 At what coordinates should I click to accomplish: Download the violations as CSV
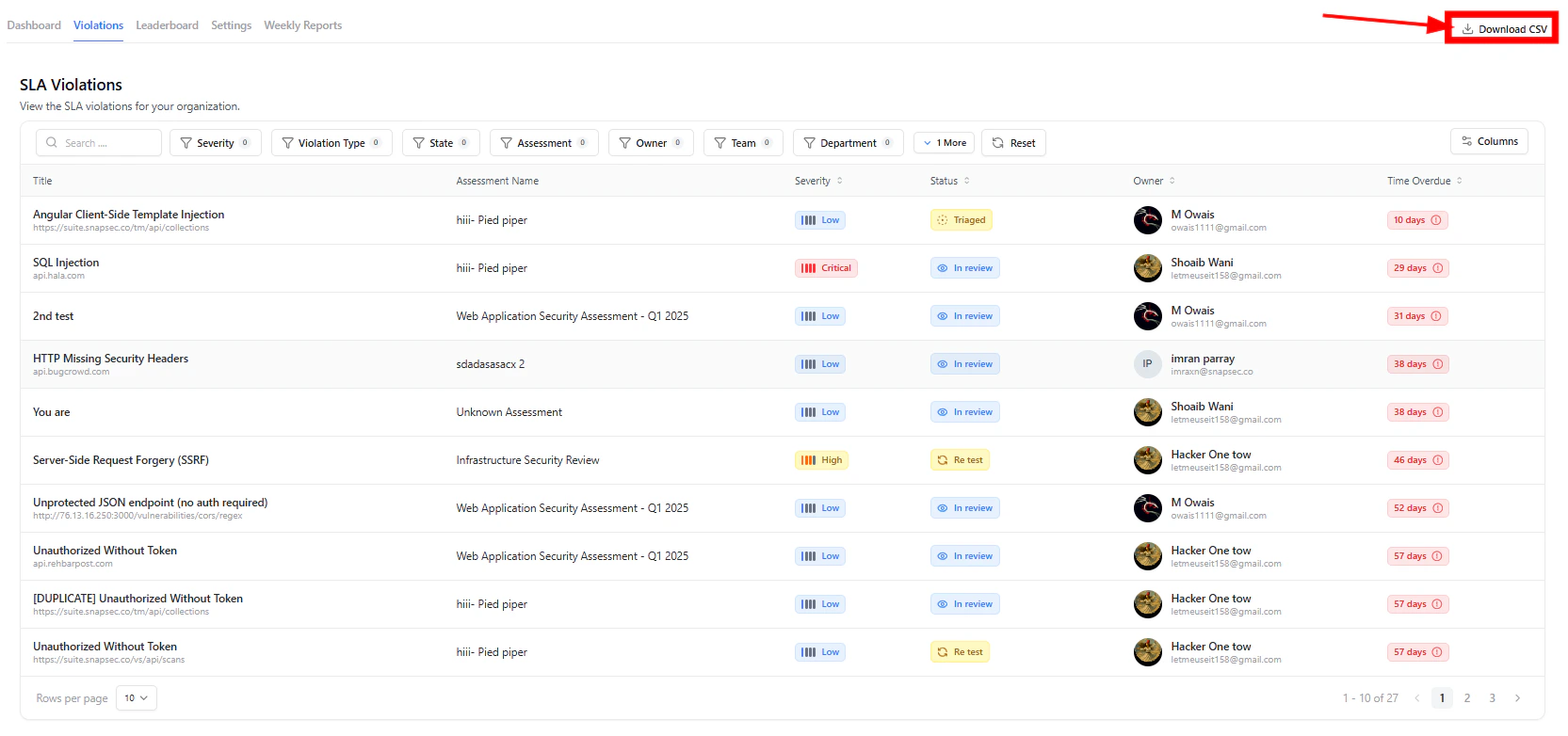pyautogui.click(x=1503, y=29)
